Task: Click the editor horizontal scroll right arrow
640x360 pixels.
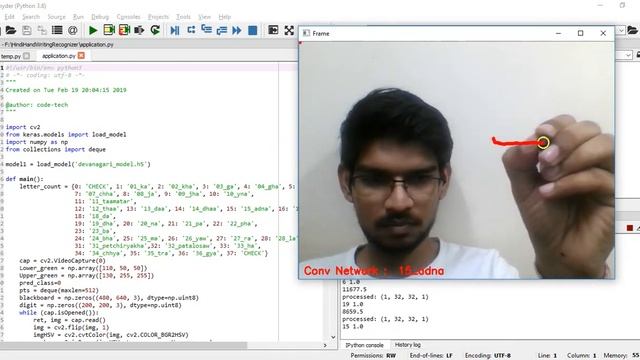Action: [325, 345]
